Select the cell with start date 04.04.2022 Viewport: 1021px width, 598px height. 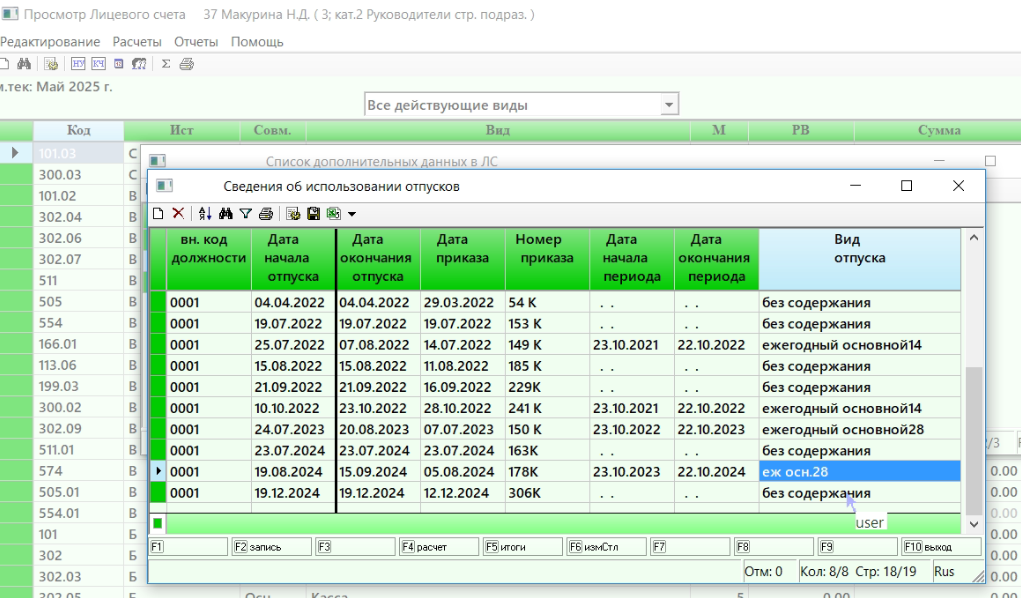(x=293, y=302)
